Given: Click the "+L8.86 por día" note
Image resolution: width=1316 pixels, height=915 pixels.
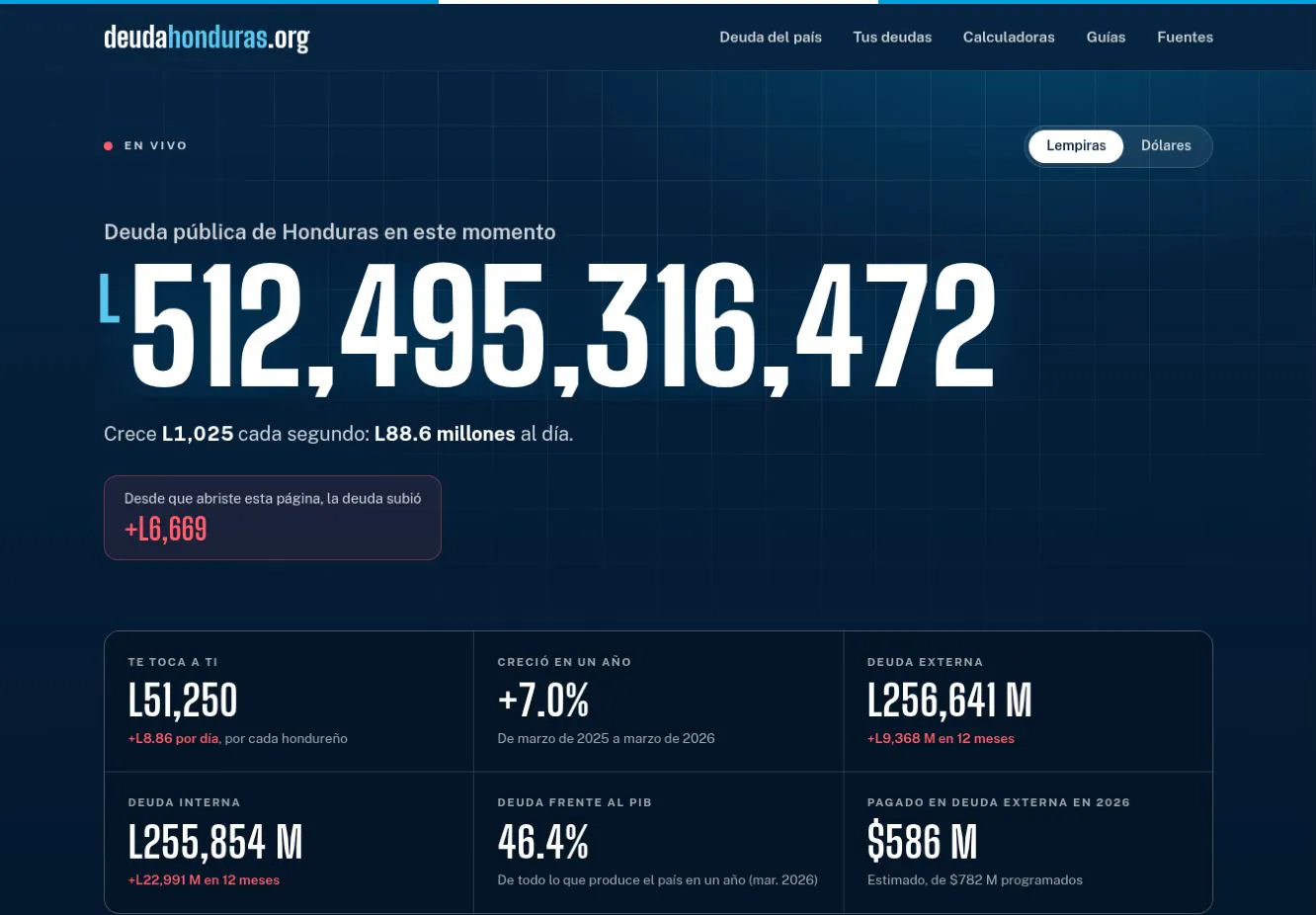Looking at the screenshot, I should pyautogui.click(x=174, y=739).
